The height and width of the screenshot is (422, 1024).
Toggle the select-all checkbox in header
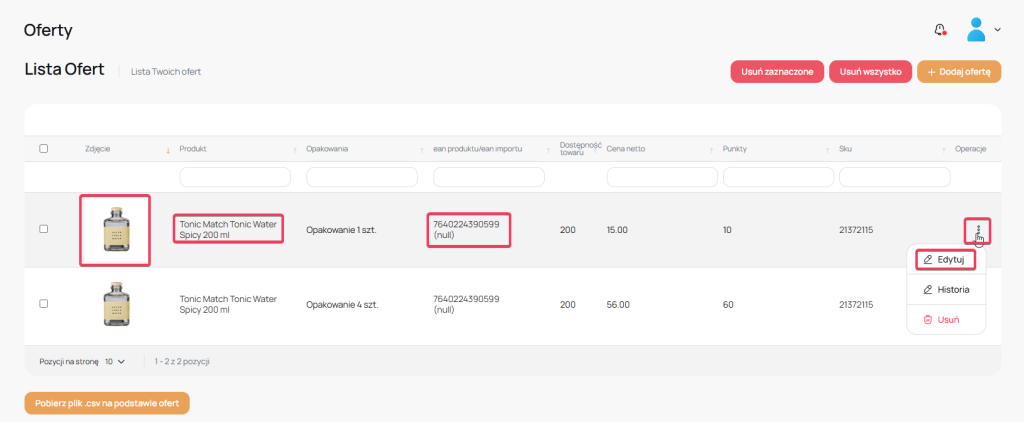click(x=43, y=149)
